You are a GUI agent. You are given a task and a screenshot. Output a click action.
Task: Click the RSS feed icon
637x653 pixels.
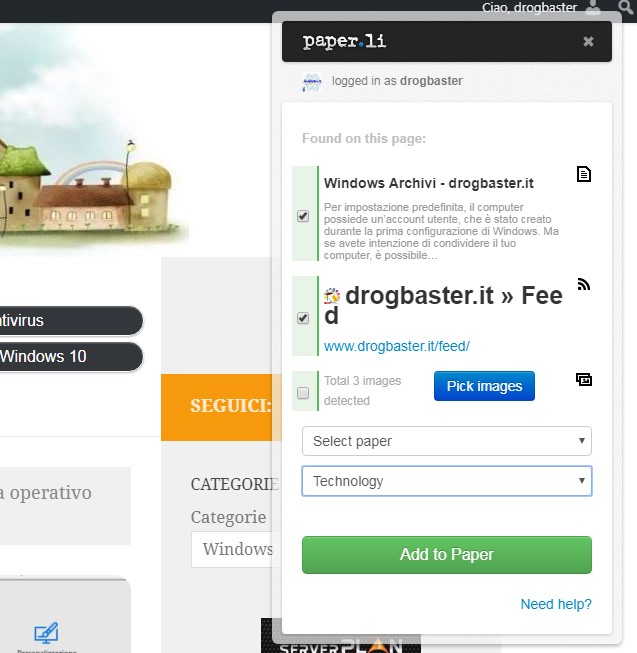(584, 284)
